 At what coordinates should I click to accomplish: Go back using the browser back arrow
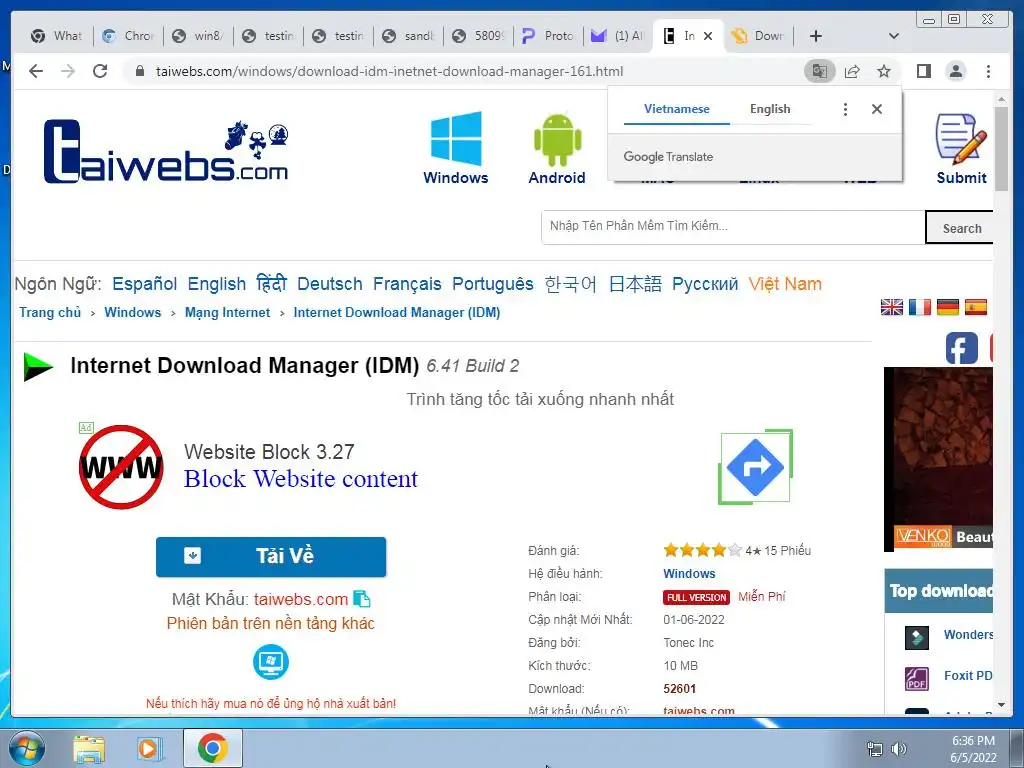[x=36, y=71]
